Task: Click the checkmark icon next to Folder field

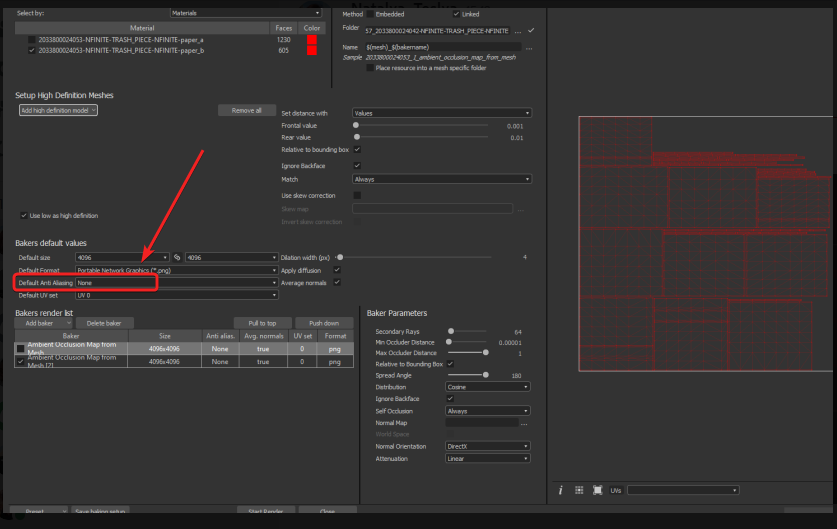Action: [x=531, y=30]
